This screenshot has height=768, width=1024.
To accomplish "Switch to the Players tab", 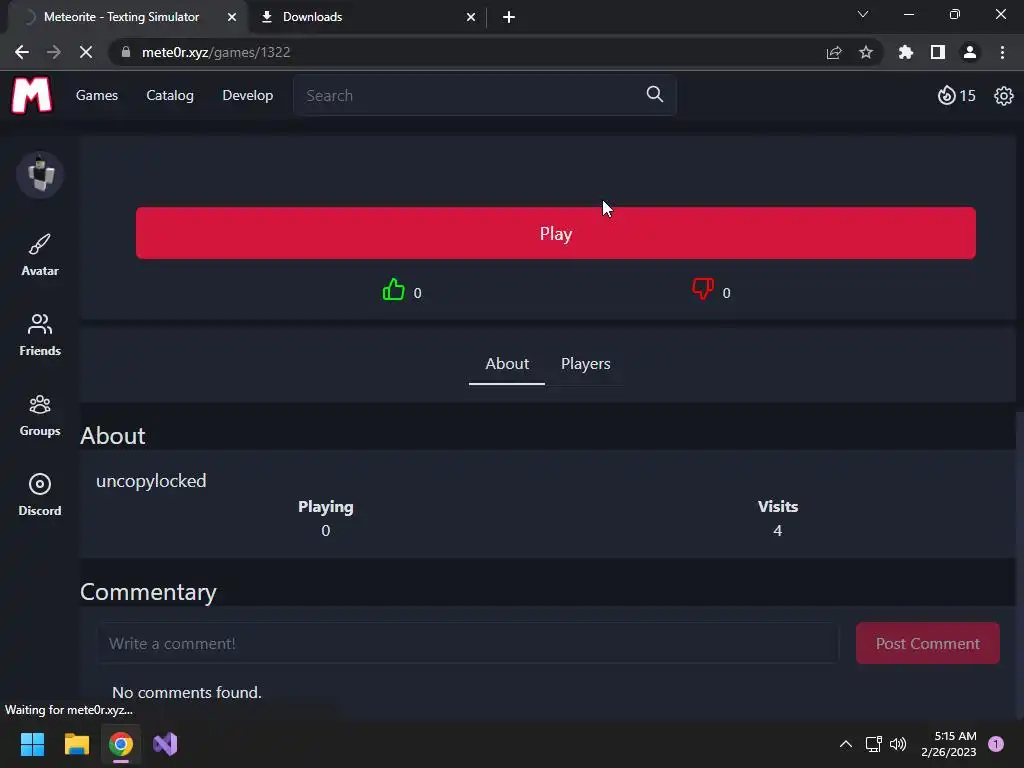I will click(x=586, y=364).
